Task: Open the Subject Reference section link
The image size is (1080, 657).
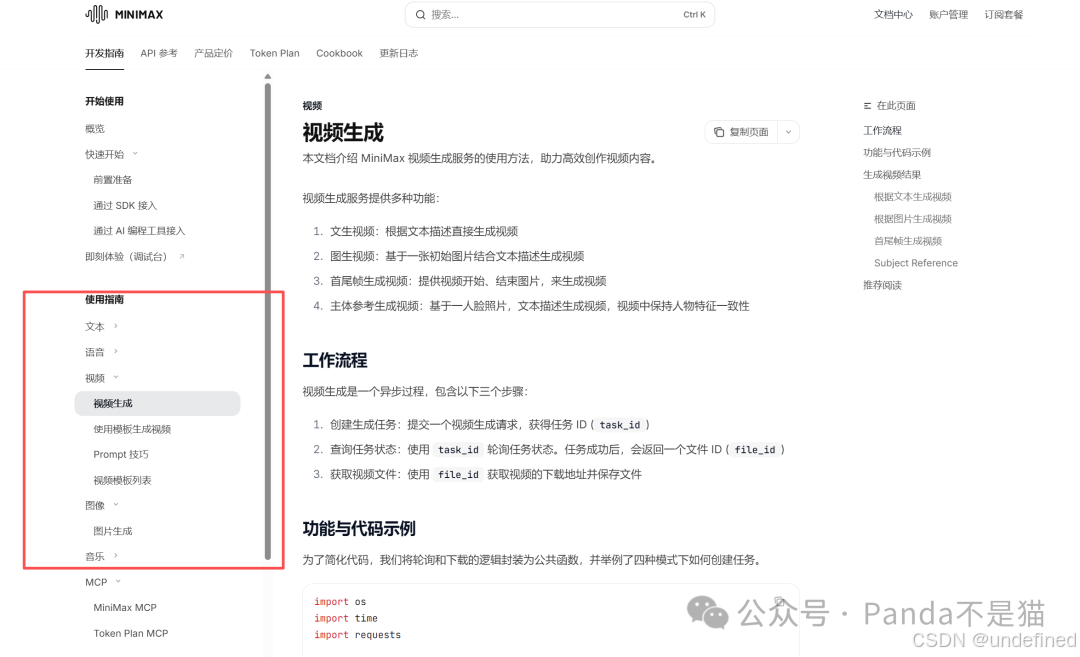Action: click(x=916, y=262)
